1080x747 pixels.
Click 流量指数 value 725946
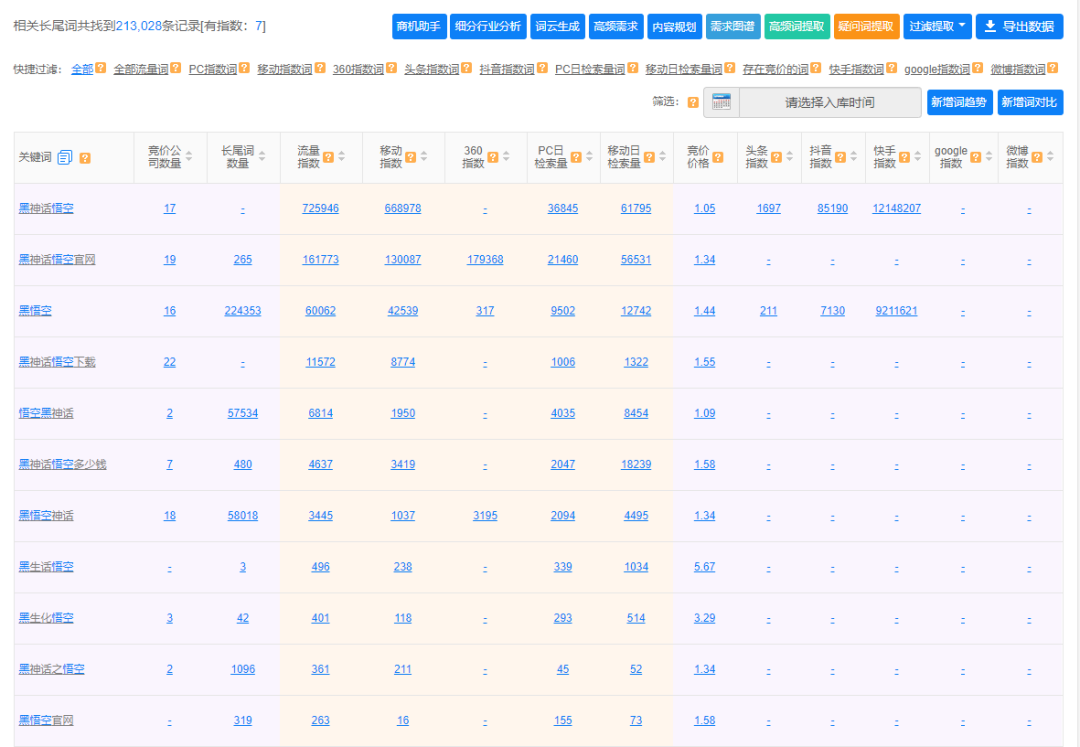320,208
